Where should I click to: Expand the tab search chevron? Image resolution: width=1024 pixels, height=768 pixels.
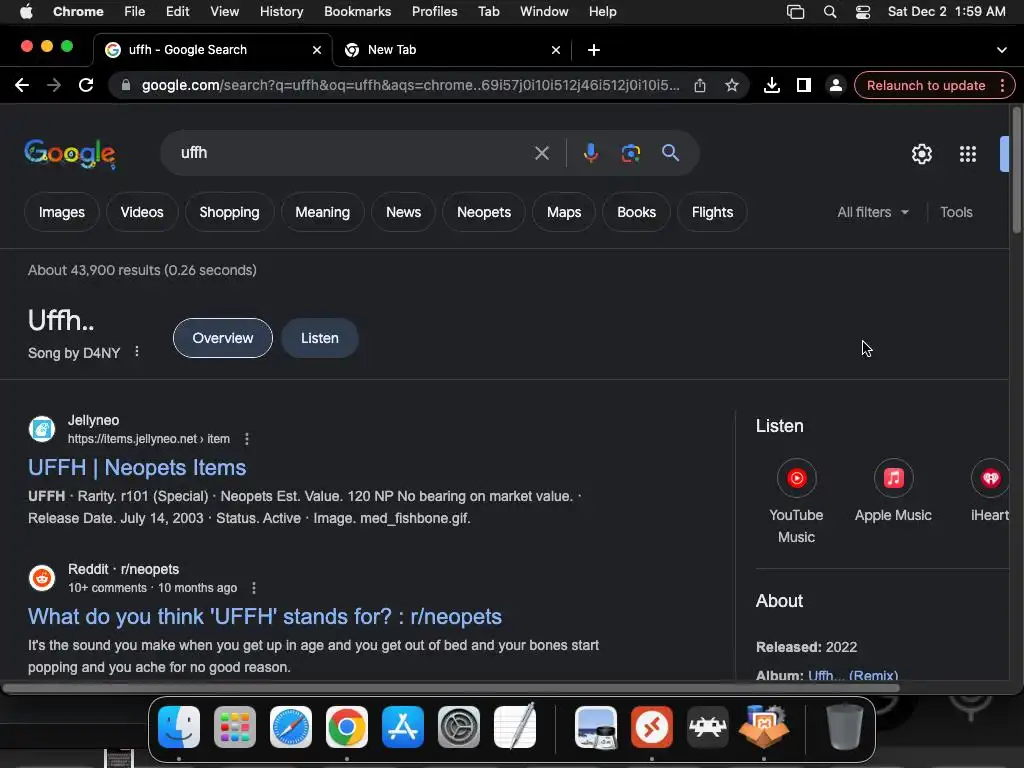click(1001, 50)
